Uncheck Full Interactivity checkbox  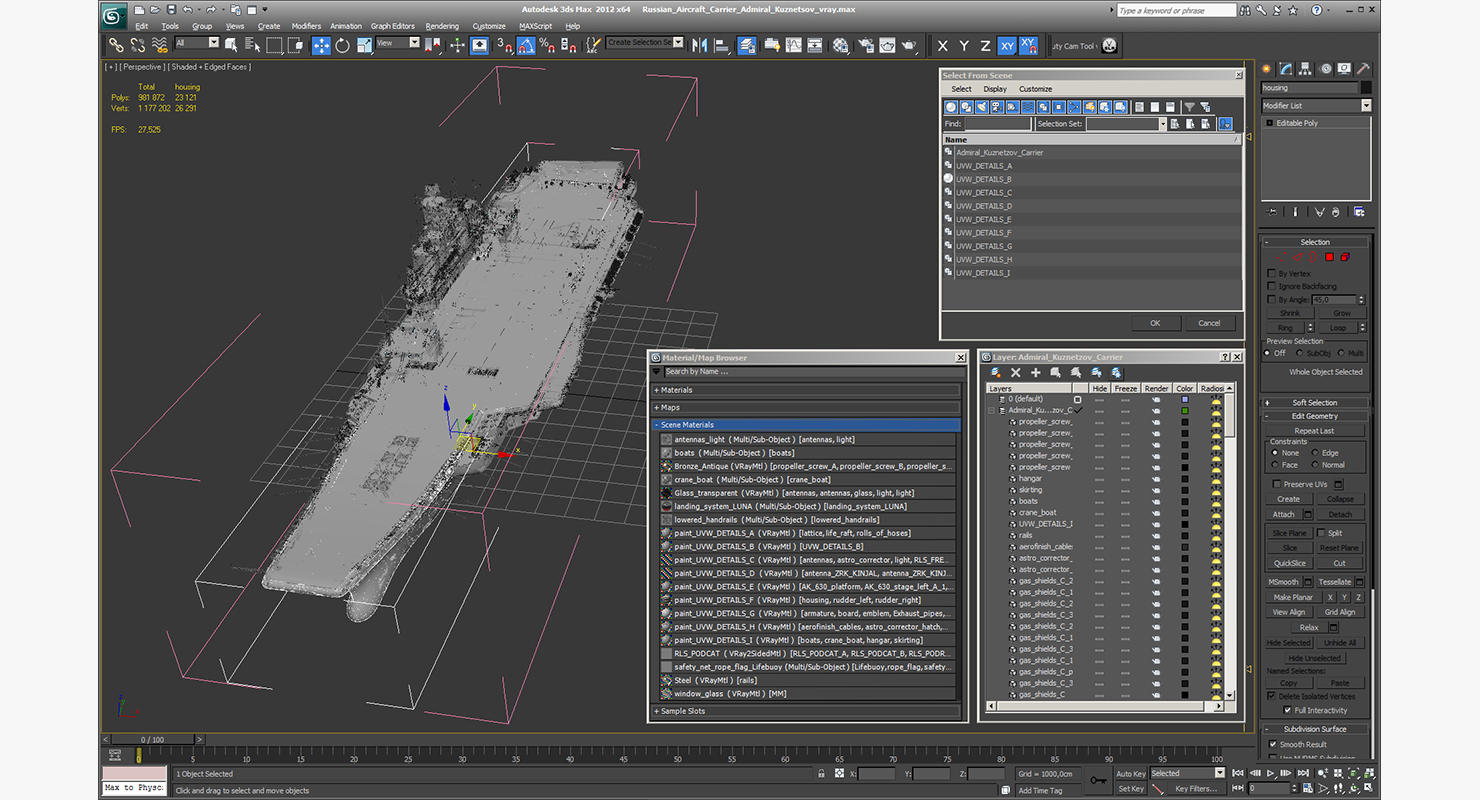tap(1287, 710)
